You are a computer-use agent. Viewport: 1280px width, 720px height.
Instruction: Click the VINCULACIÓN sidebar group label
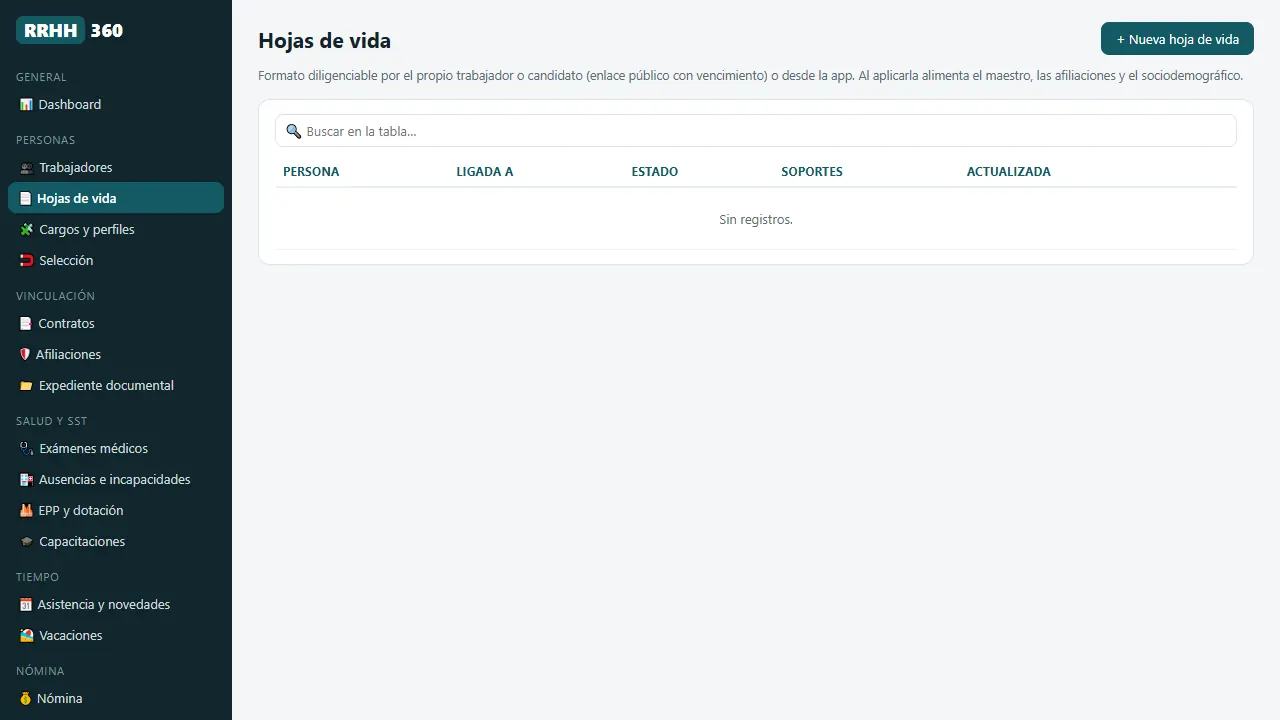tap(56, 296)
